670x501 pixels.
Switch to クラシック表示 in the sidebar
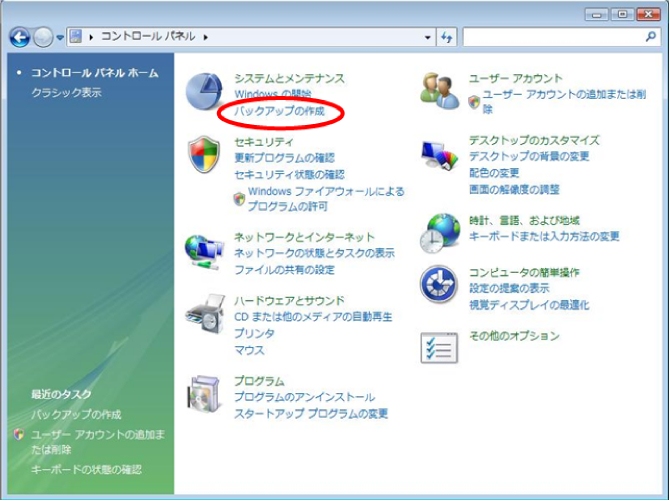click(66, 92)
